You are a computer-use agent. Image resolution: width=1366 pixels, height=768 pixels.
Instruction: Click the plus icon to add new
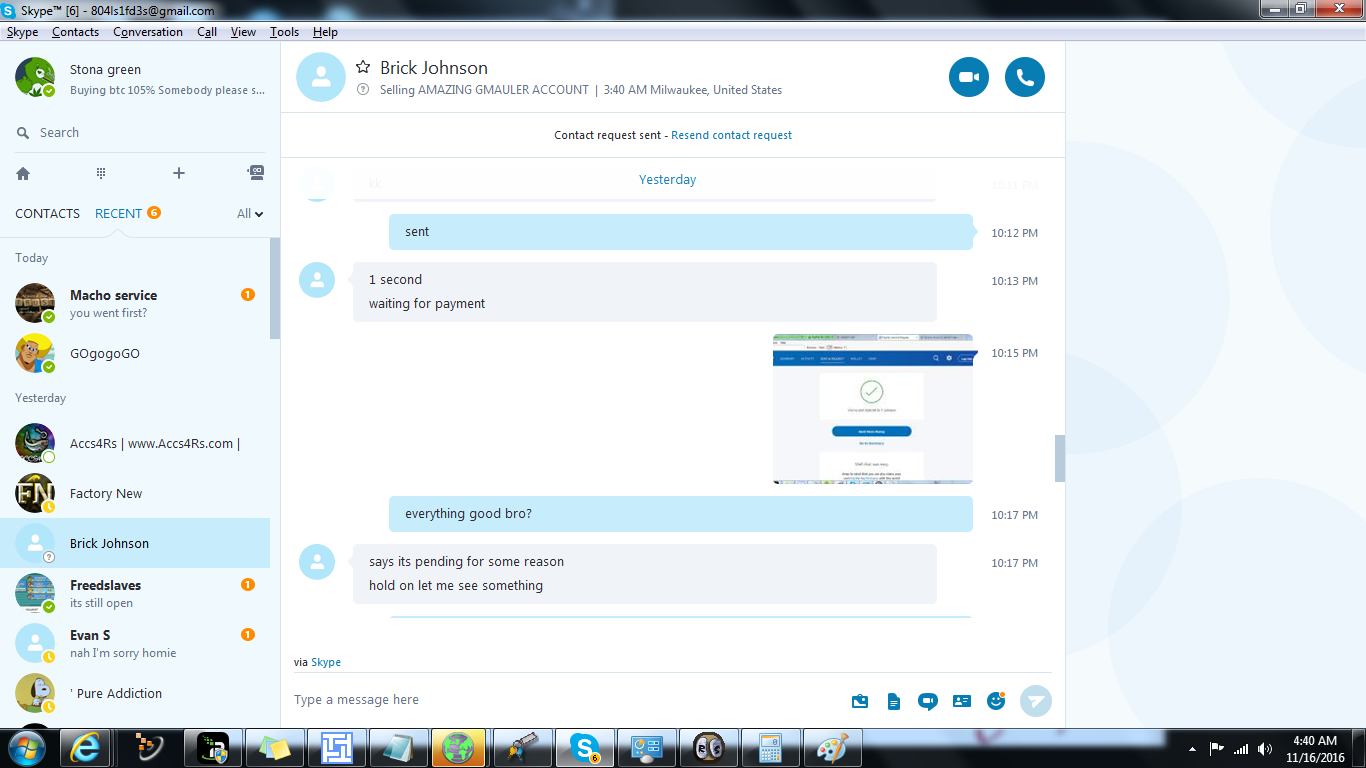(x=179, y=173)
